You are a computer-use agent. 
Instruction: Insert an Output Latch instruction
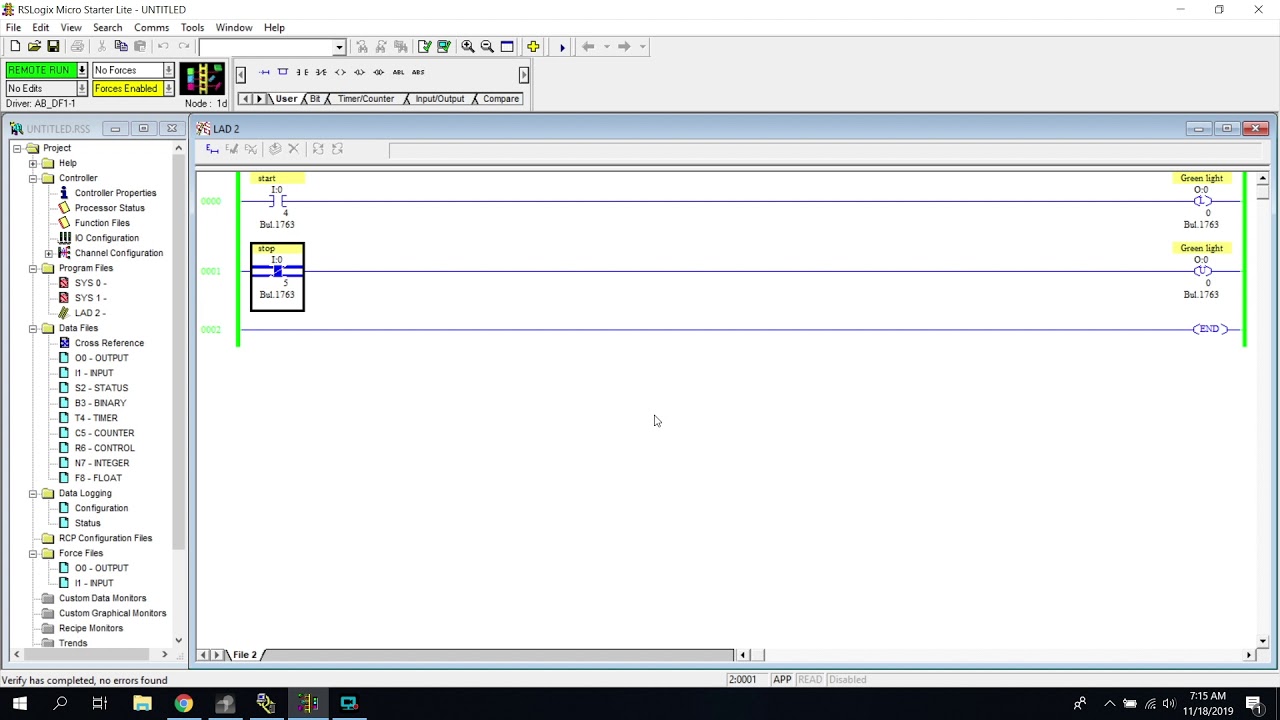[x=359, y=72]
